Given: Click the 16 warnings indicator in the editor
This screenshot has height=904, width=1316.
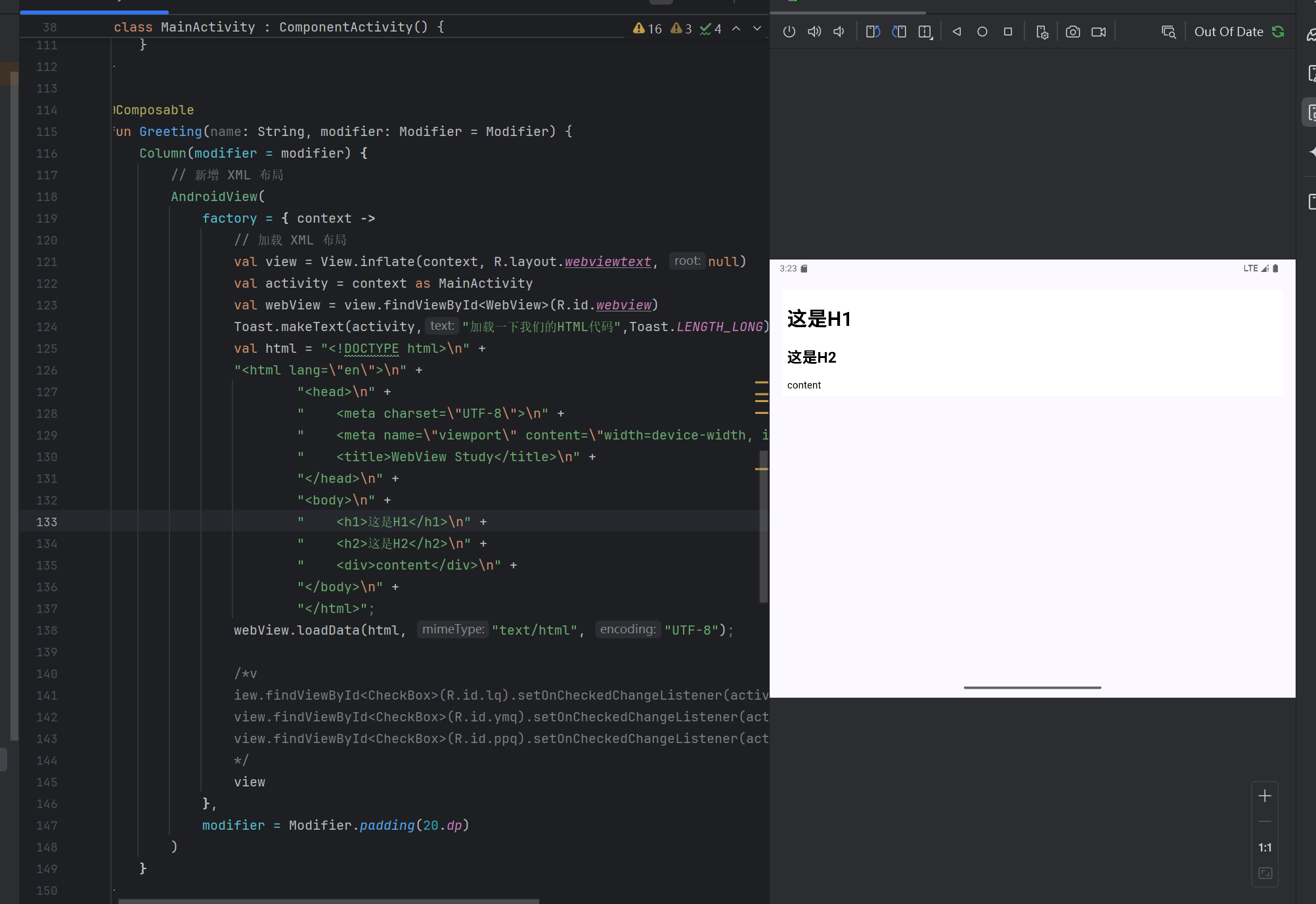Looking at the screenshot, I should (647, 28).
